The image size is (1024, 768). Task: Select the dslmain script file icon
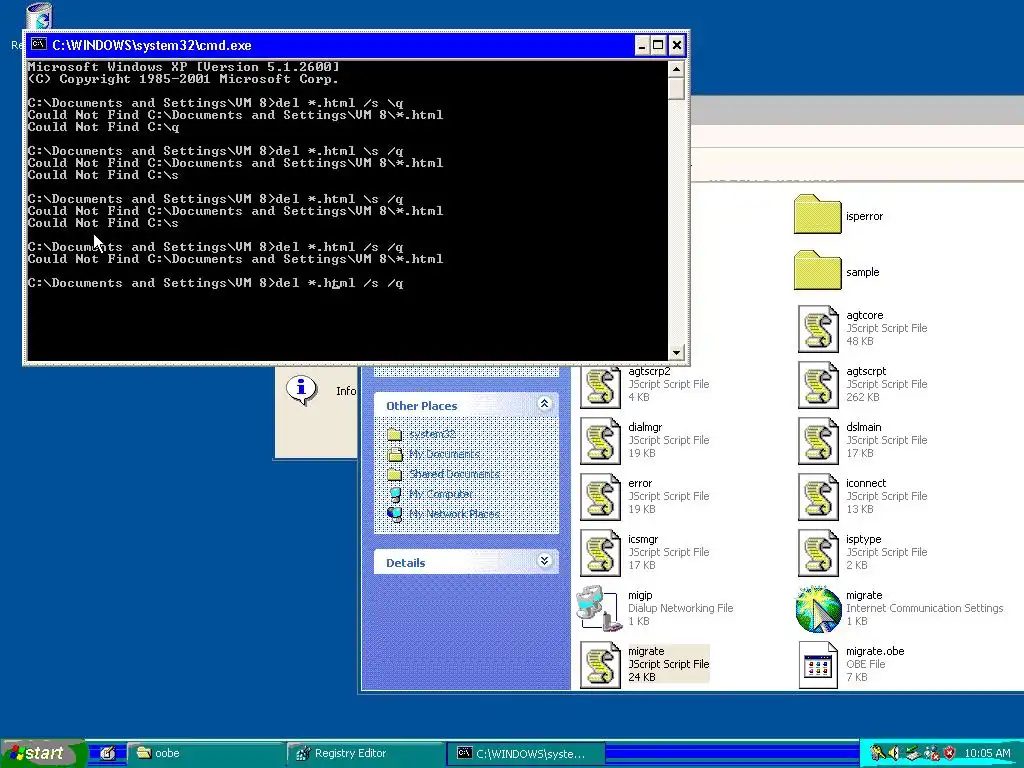(818, 441)
